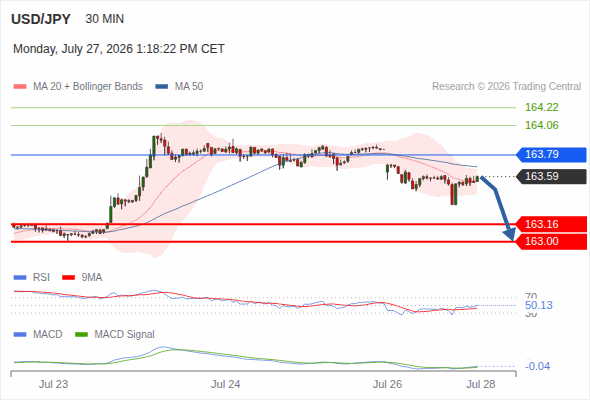The width and height of the screenshot is (590, 400).
Task: Click the Jul 24 date axis marker
Action: point(225,385)
